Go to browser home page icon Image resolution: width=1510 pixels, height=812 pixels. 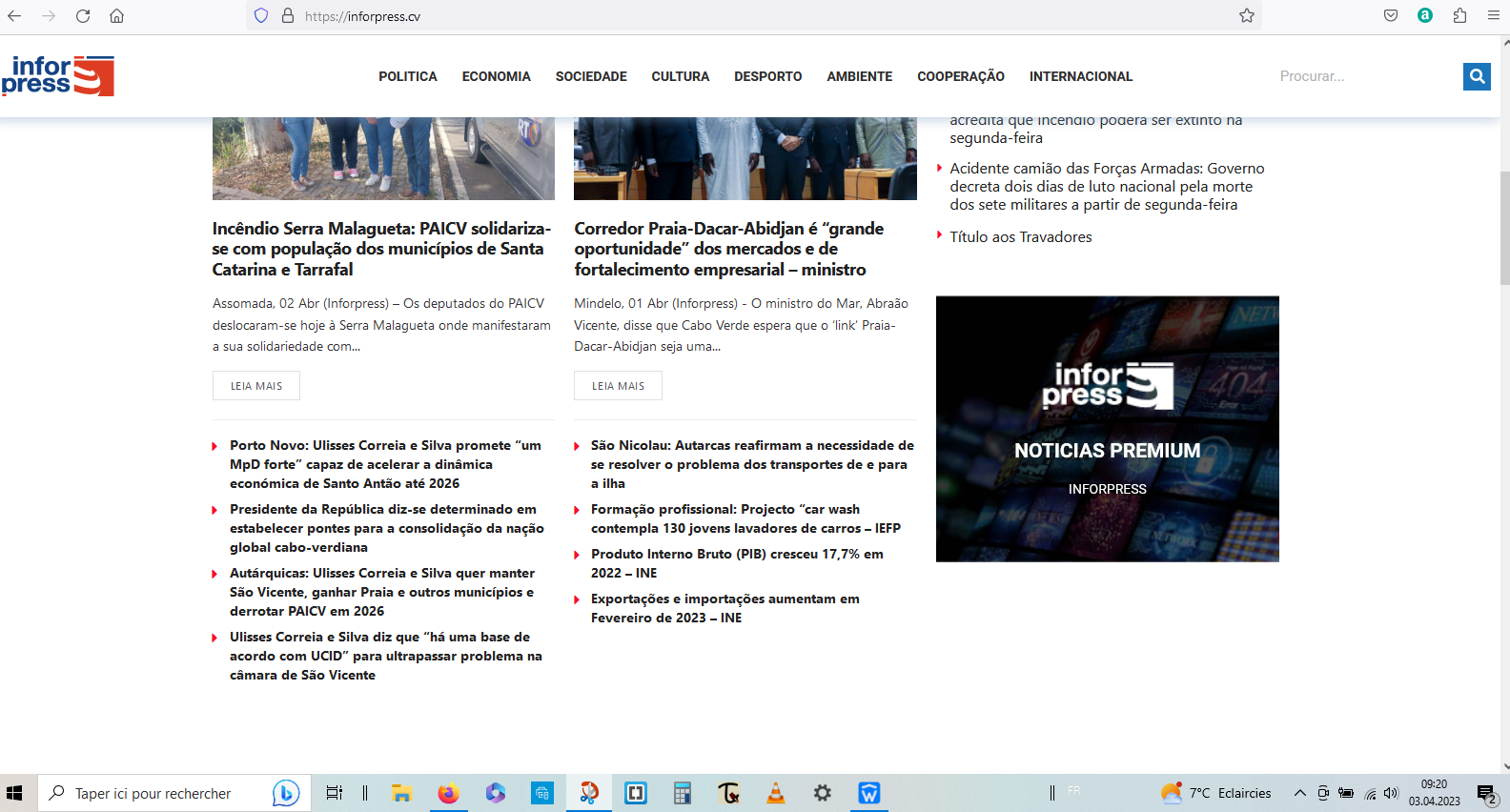(116, 16)
